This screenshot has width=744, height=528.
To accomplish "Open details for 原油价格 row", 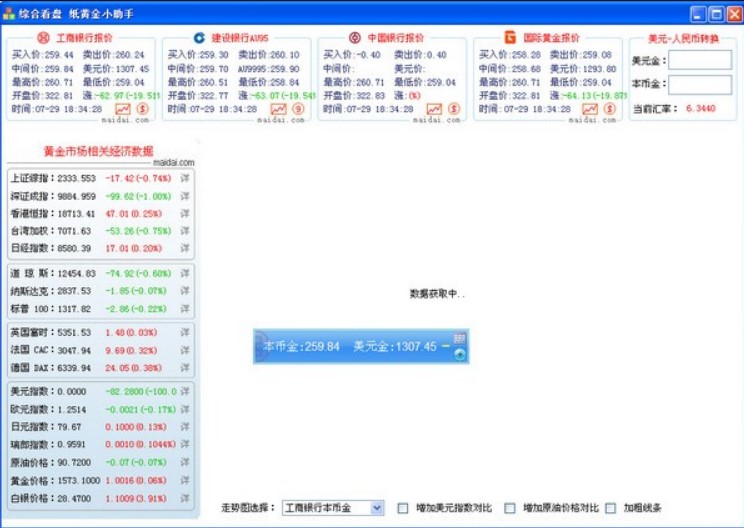I will [185, 462].
